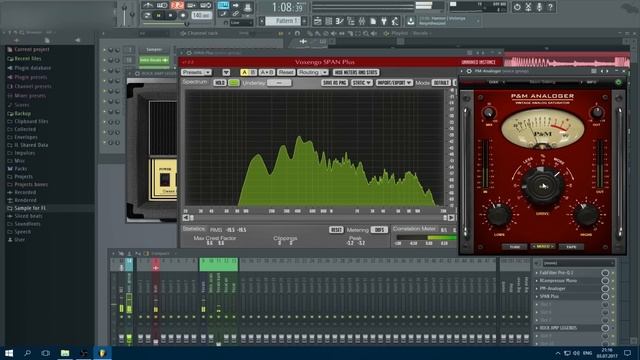Click the DBFS metering button in SPAN

pyautogui.click(x=379, y=230)
